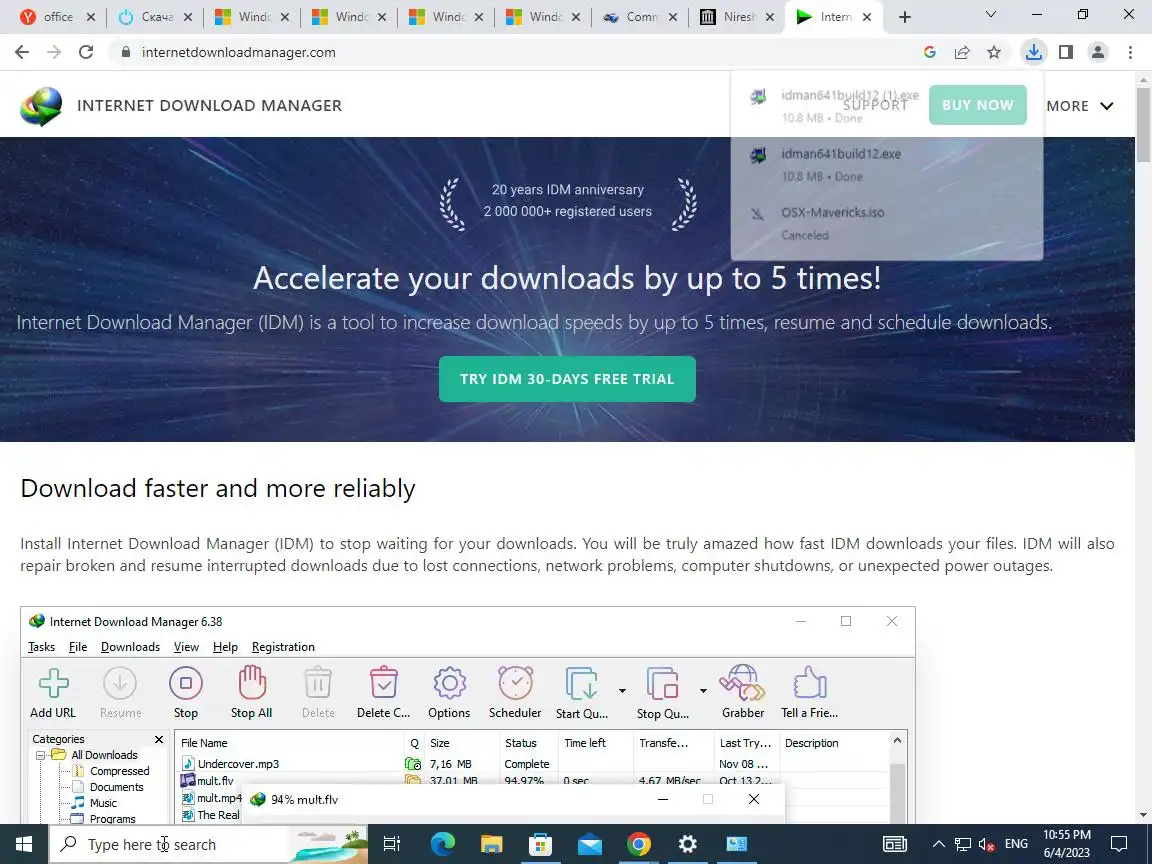Open Google icon in address bar
The height and width of the screenshot is (864, 1152).
929,52
